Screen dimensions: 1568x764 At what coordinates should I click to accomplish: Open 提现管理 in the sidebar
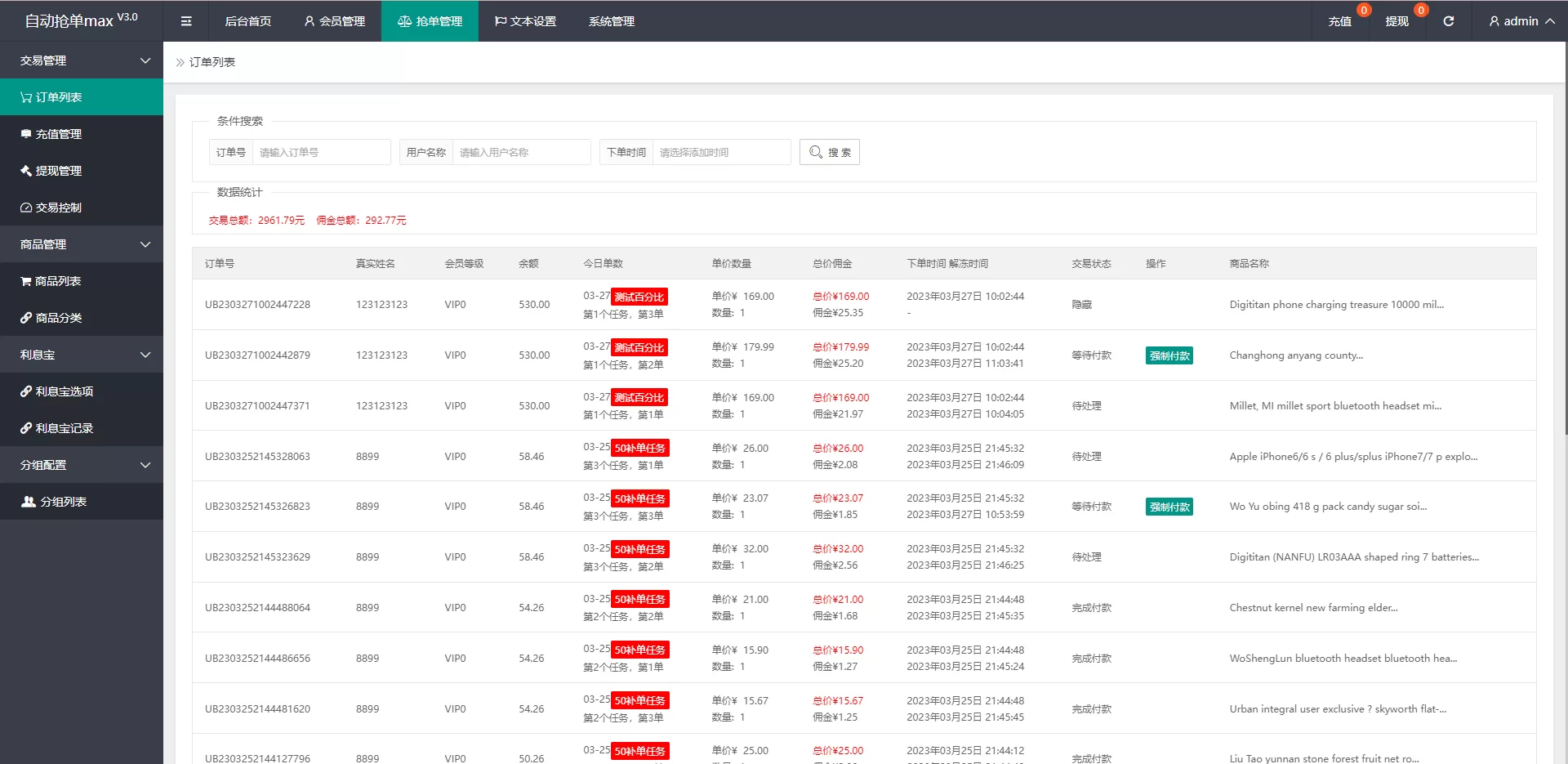(58, 171)
